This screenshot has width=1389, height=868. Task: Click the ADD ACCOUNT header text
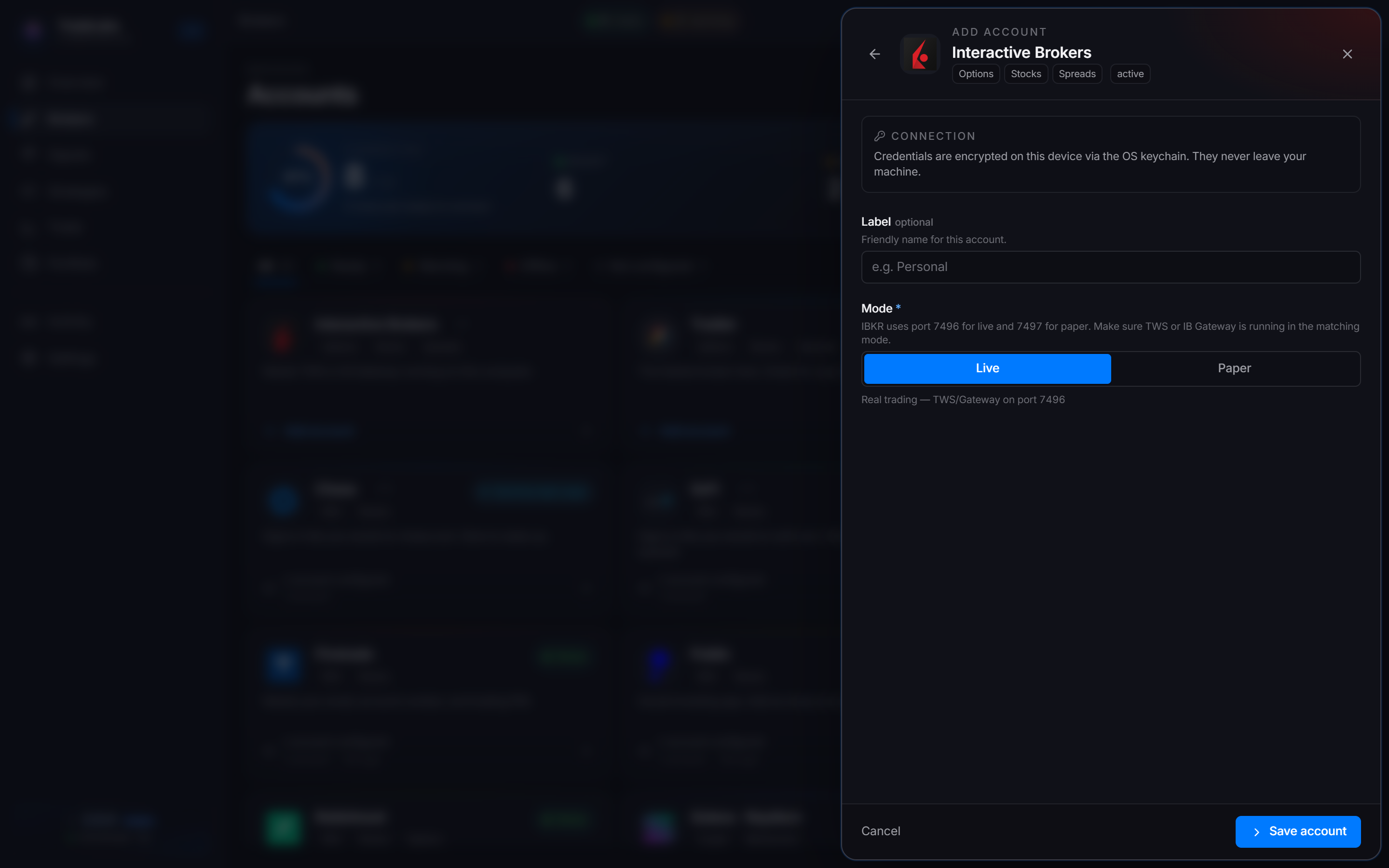(999, 32)
